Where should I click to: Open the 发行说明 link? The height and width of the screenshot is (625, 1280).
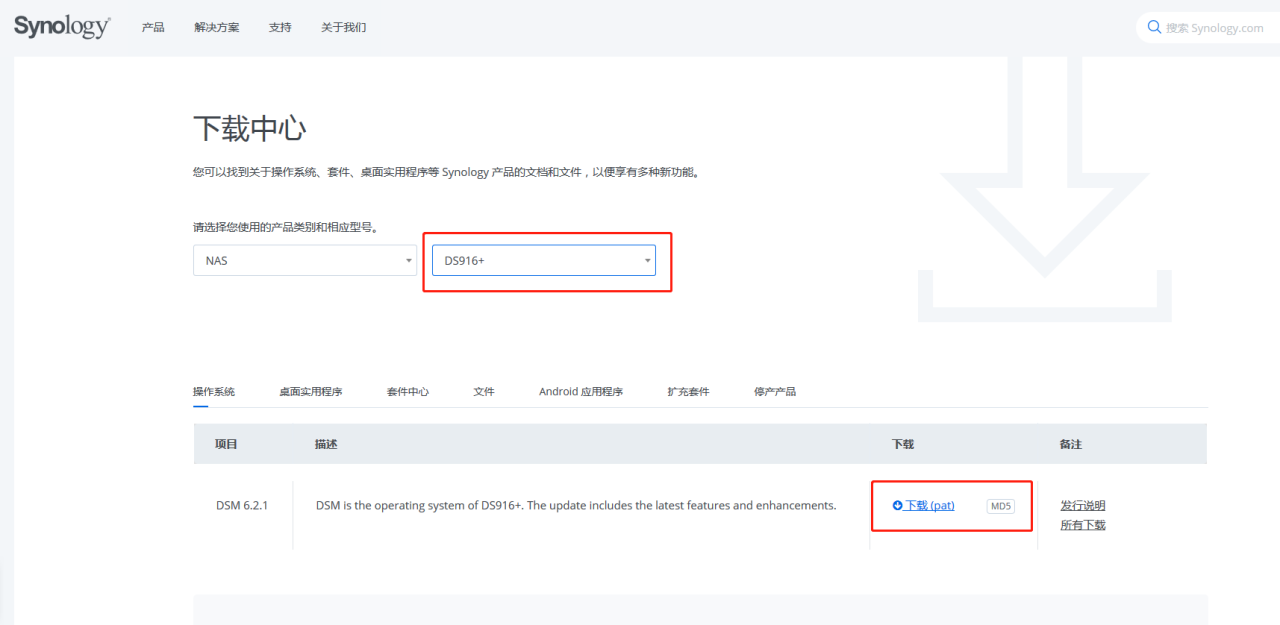(x=1082, y=505)
